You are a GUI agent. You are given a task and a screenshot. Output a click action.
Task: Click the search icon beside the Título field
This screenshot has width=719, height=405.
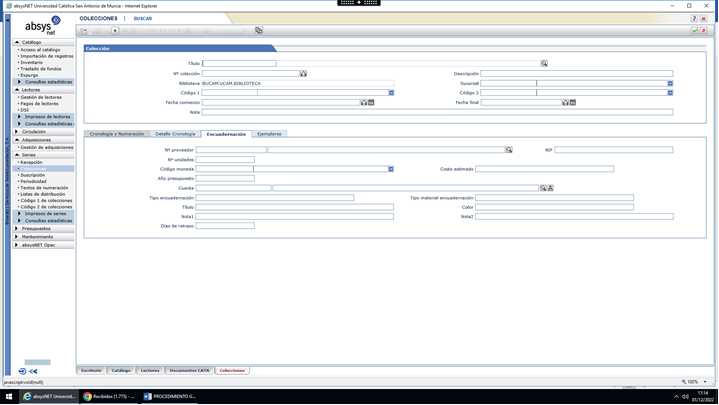544,63
